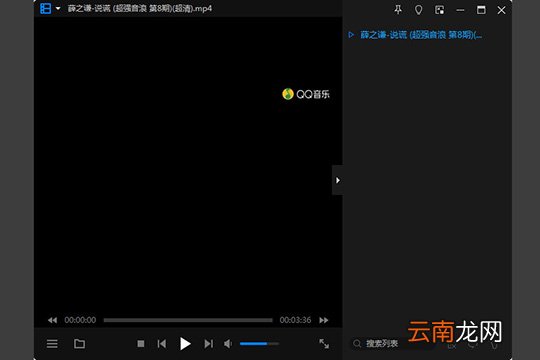Maximize the player window
This screenshot has width=540, height=360.
[x=481, y=10]
